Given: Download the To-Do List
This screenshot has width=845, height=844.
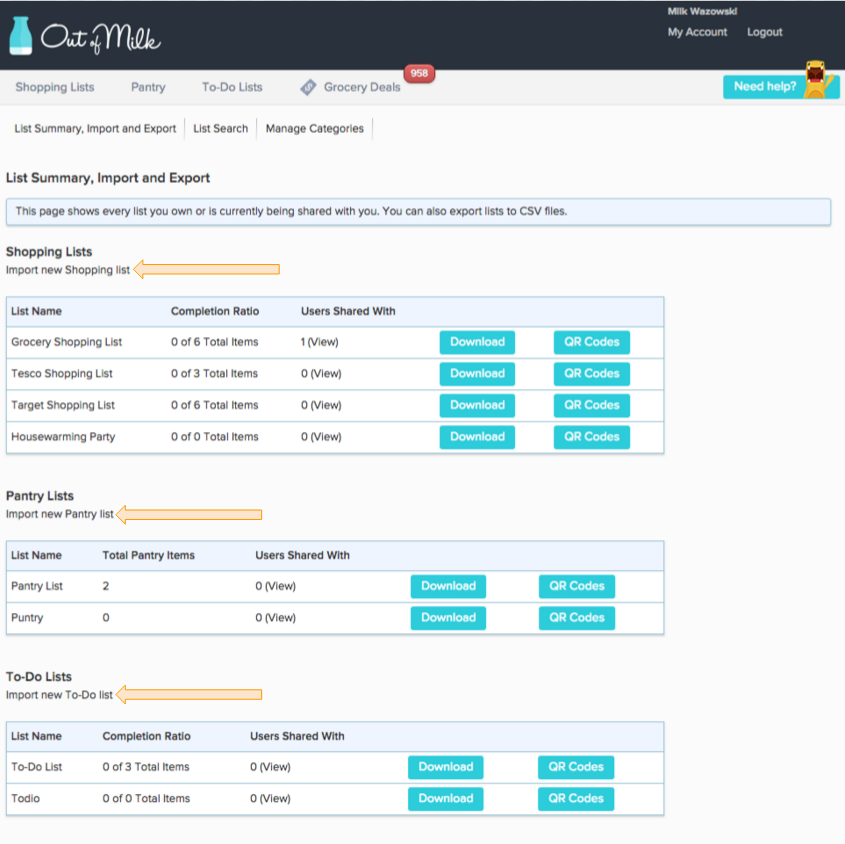Looking at the screenshot, I should [446, 767].
